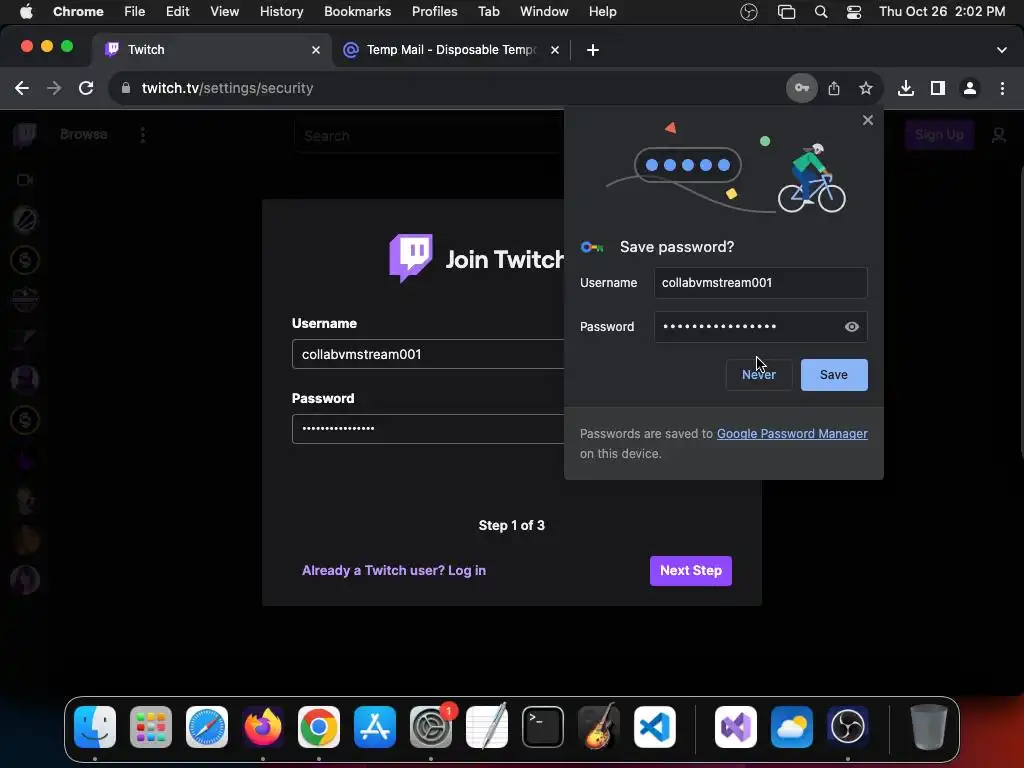The height and width of the screenshot is (768, 1024).
Task: Open the History menu
Action: 281,12
